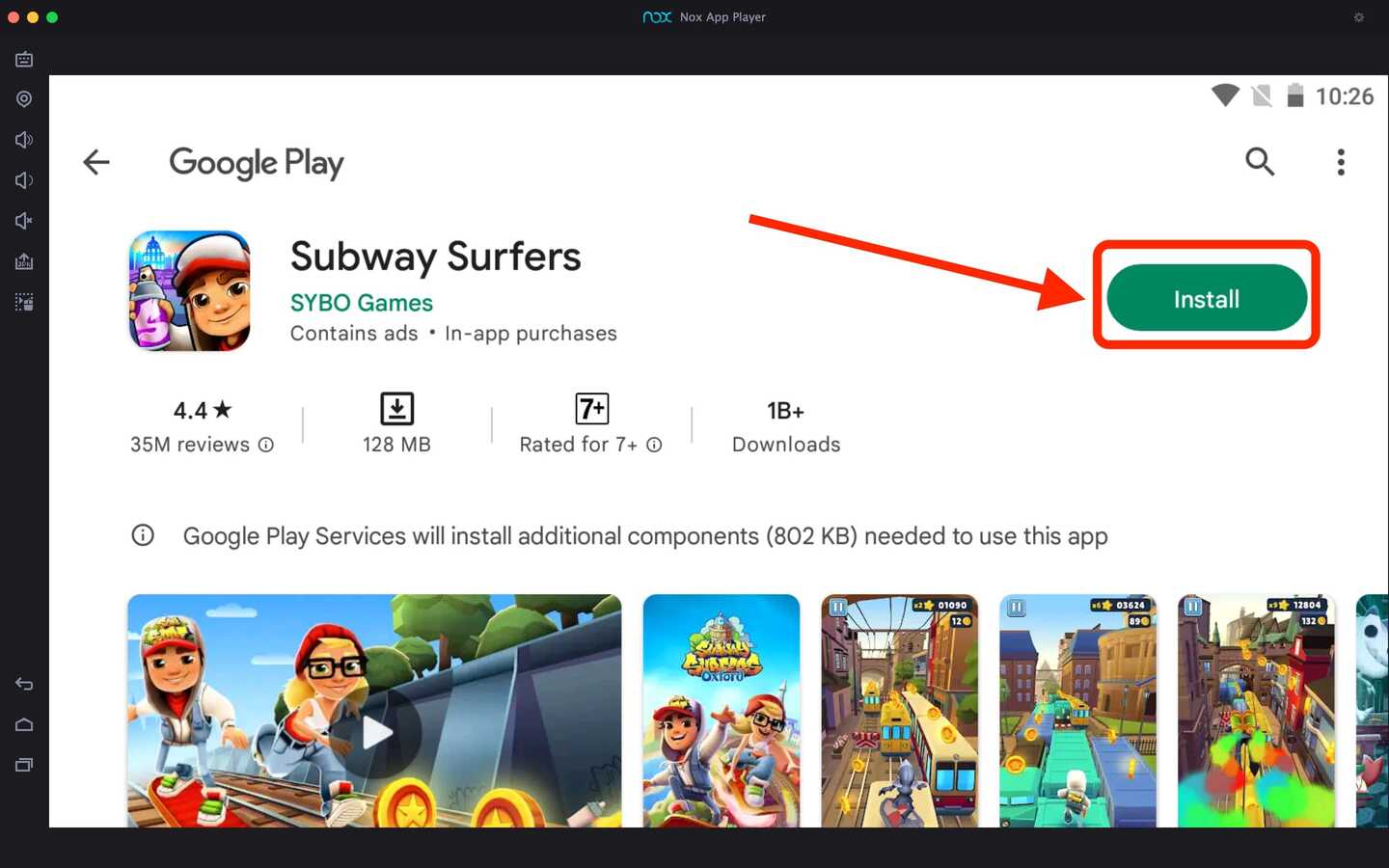Open the gameplay screenshot with score 12804

pos(1256,711)
